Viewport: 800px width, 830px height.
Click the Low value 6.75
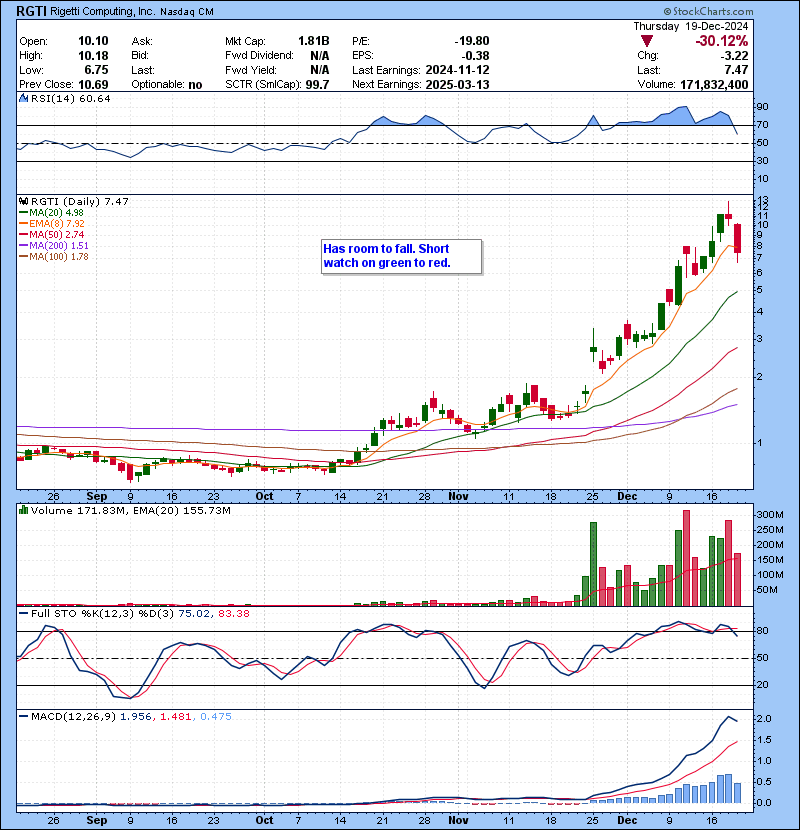96,70
